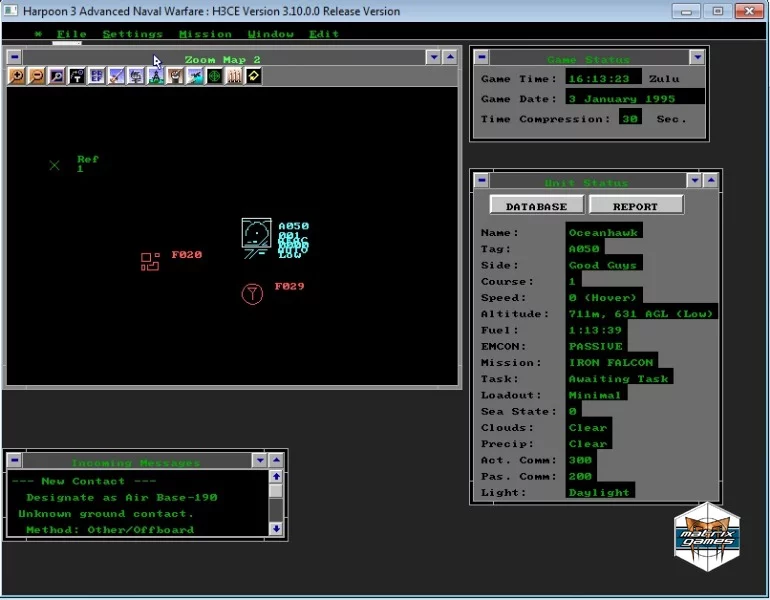This screenshot has width=770, height=600.
Task: Click the green Ref 1 reference point marker
Action: pyautogui.click(x=55, y=165)
